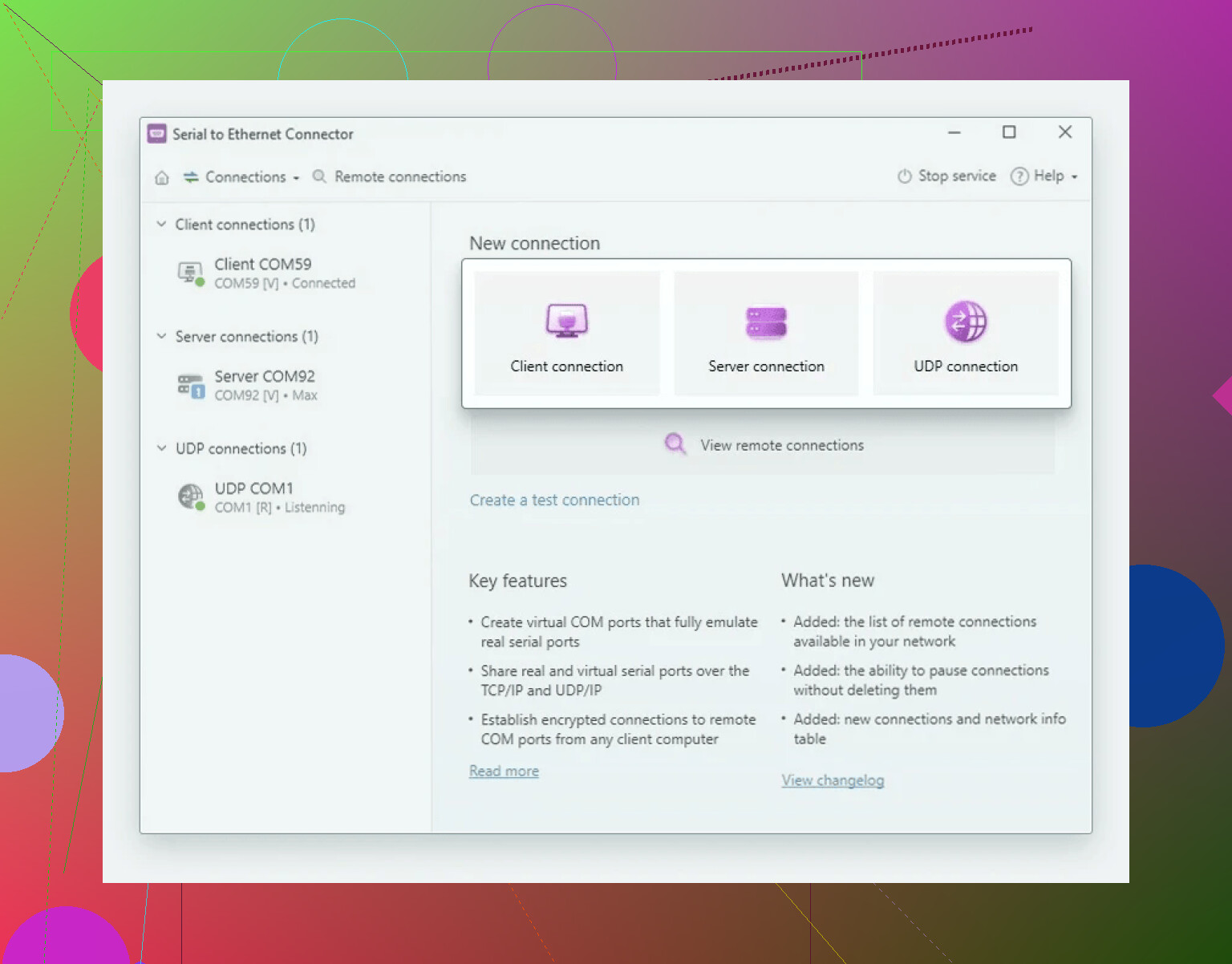This screenshot has width=1232, height=964.
Task: Click 'Create virtual COM ports' feature text
Action: tap(619, 632)
